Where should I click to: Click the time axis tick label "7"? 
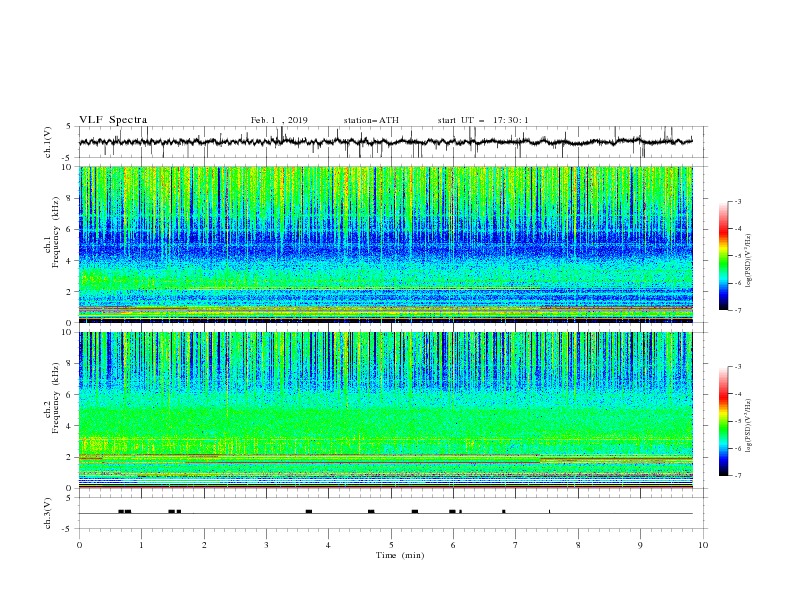[516, 545]
